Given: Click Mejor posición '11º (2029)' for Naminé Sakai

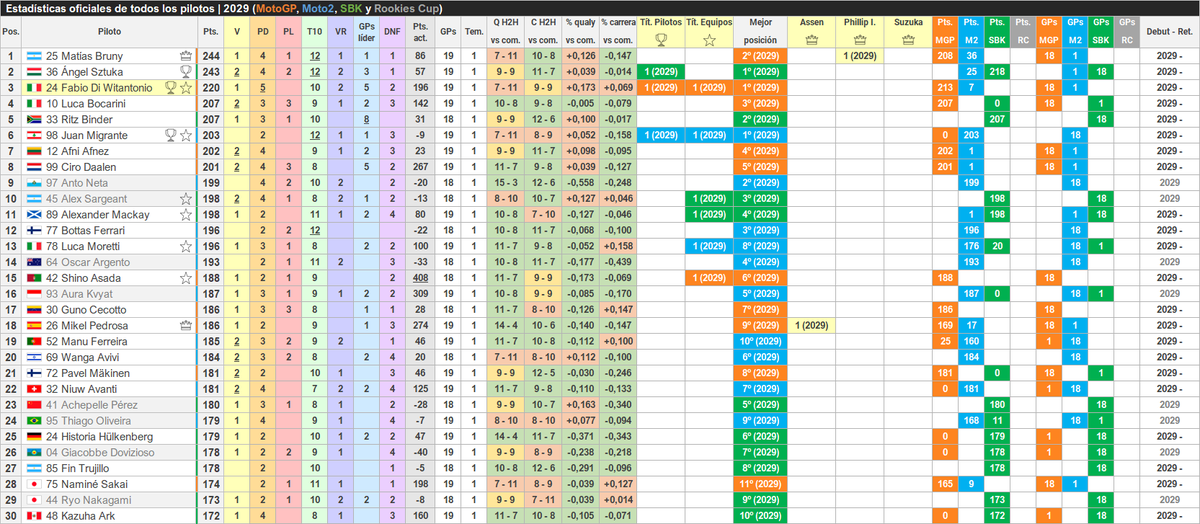Looking at the screenshot, I should (x=761, y=483).
